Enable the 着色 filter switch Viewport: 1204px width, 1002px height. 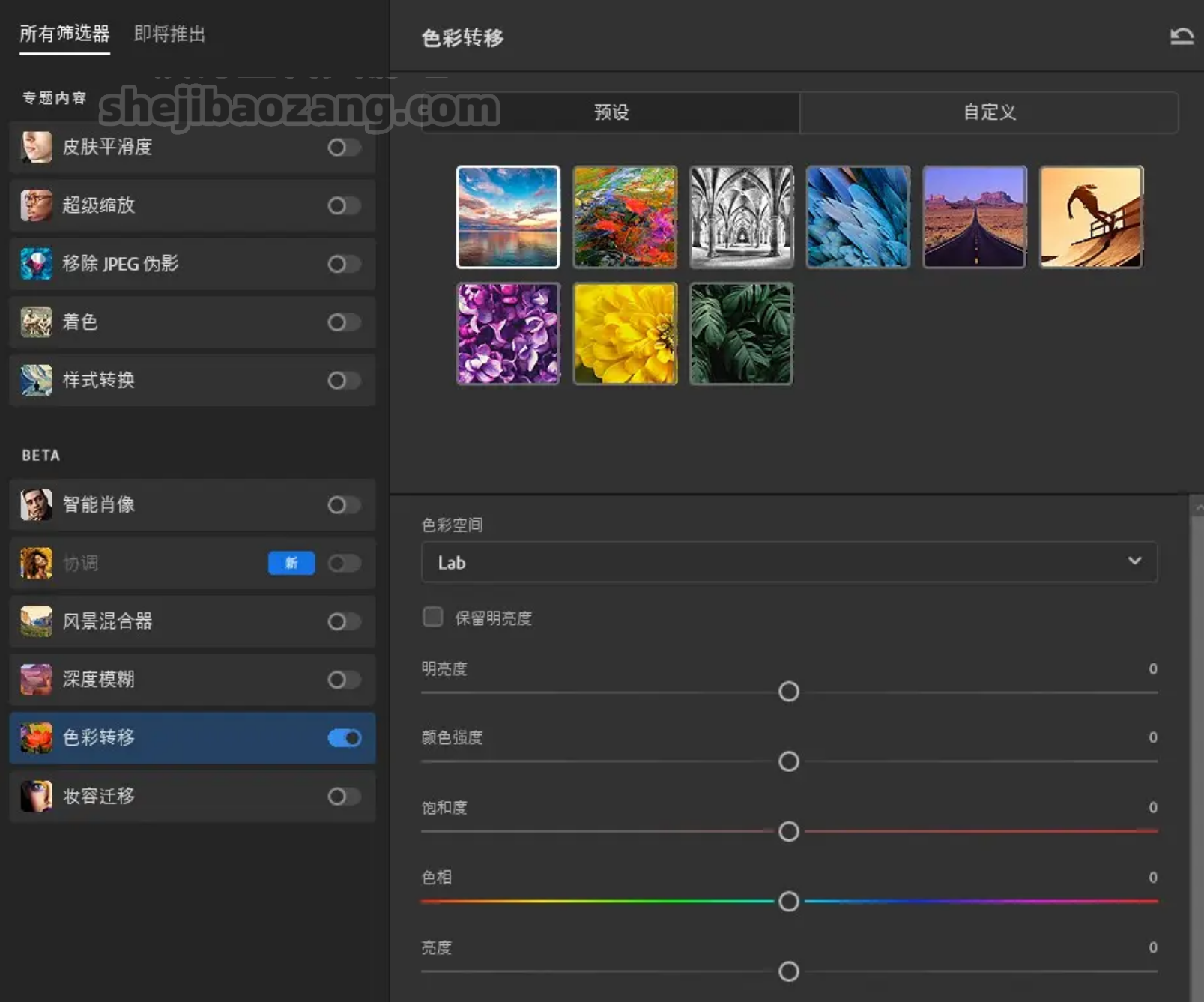pyautogui.click(x=345, y=322)
